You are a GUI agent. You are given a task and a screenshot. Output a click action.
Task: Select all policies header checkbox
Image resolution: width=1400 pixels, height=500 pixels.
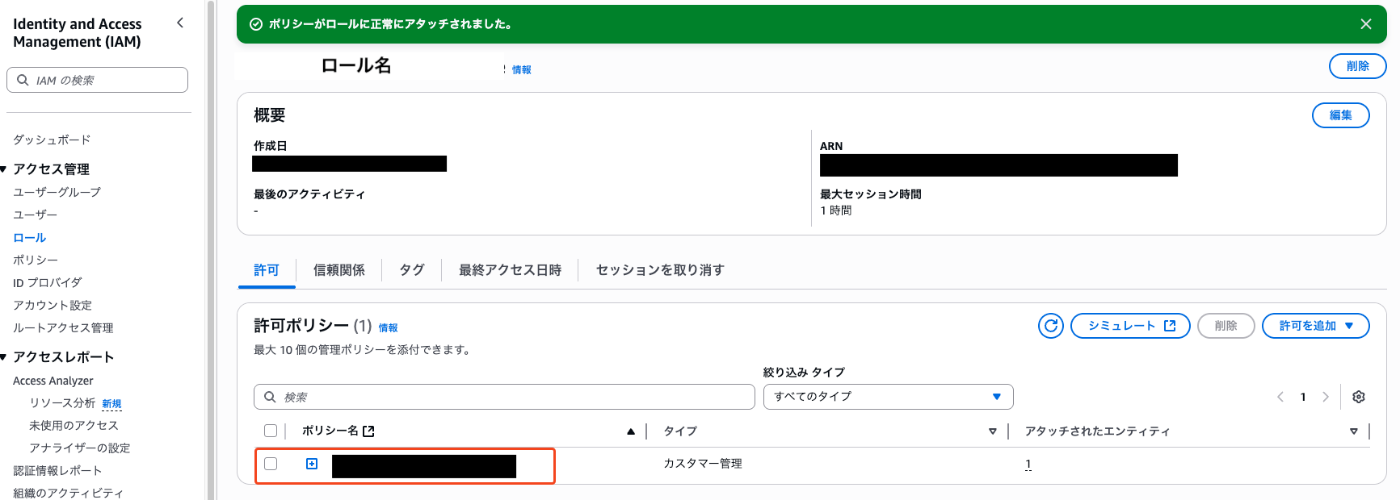tap(270, 431)
